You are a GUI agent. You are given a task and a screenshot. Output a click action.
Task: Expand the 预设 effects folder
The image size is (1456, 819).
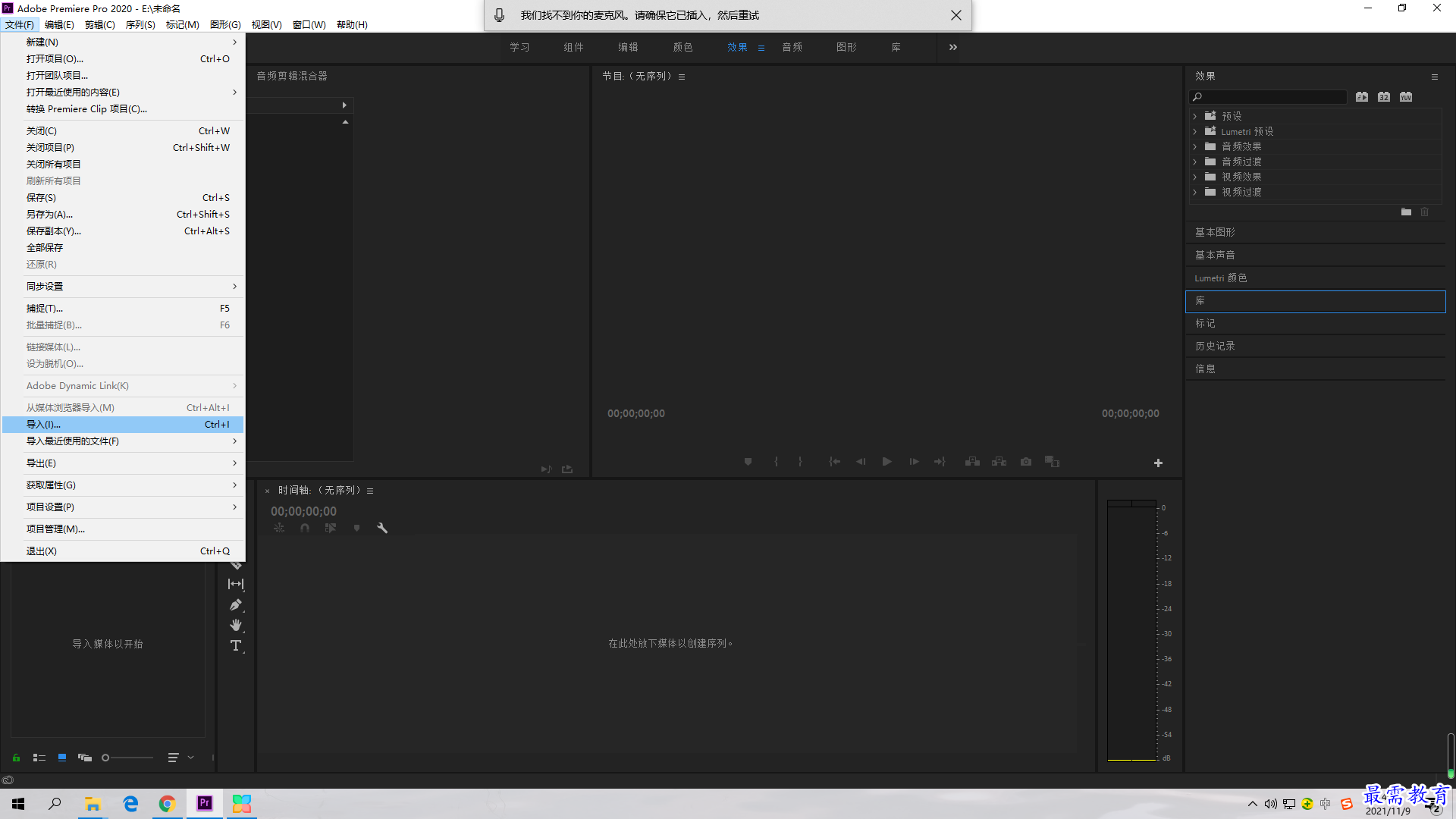(x=1195, y=116)
